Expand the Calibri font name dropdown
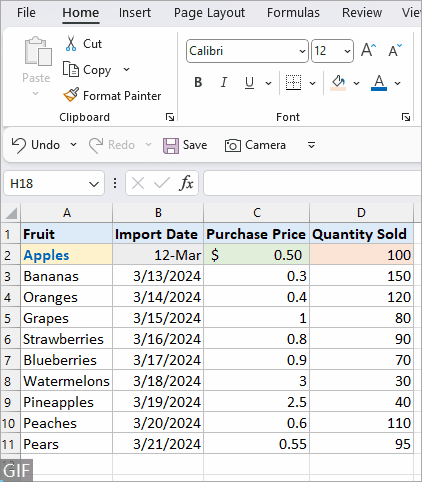Screen dimensions: 422x482 (302, 51)
